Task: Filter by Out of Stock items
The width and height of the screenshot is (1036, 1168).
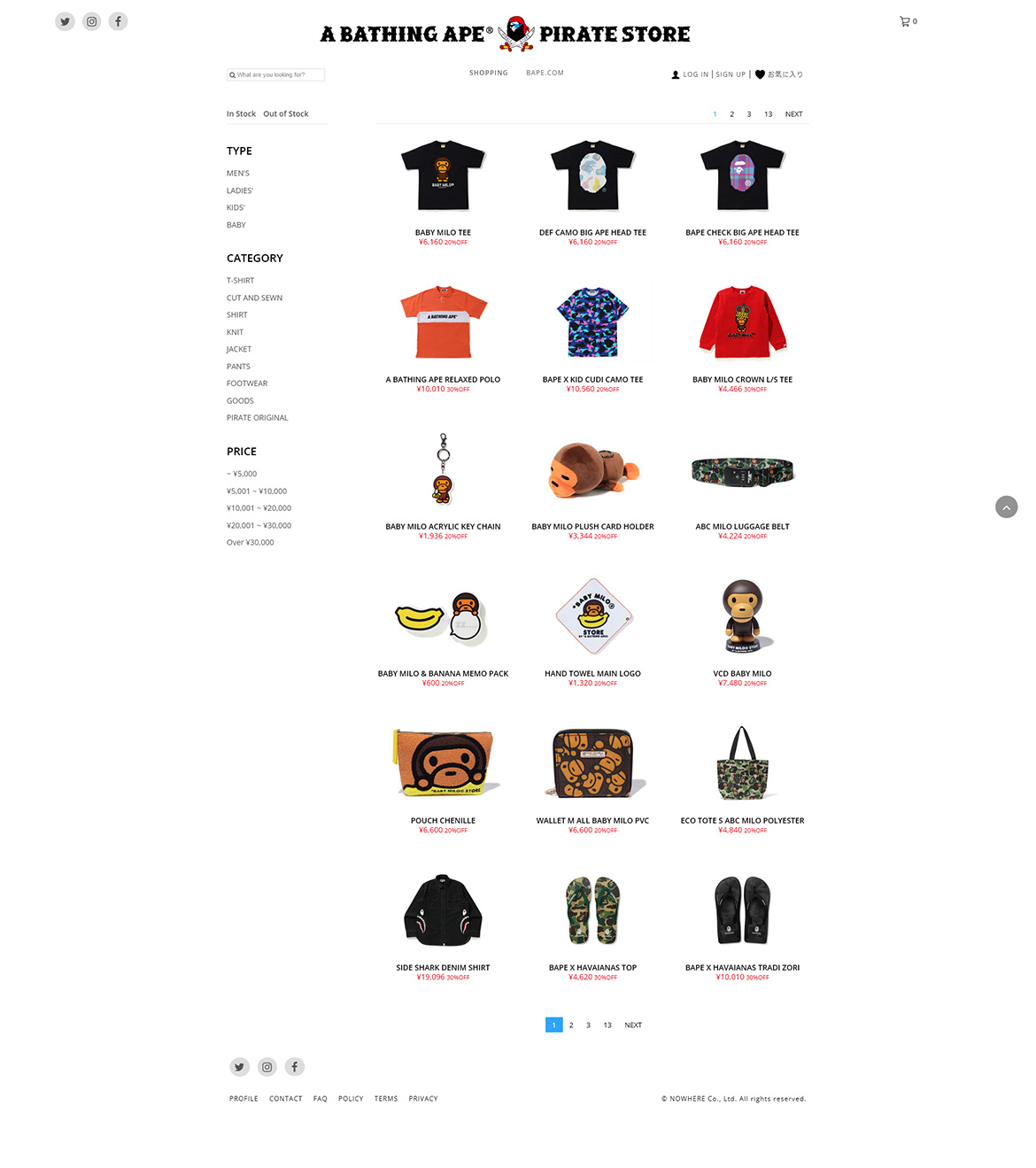Action: [x=286, y=113]
